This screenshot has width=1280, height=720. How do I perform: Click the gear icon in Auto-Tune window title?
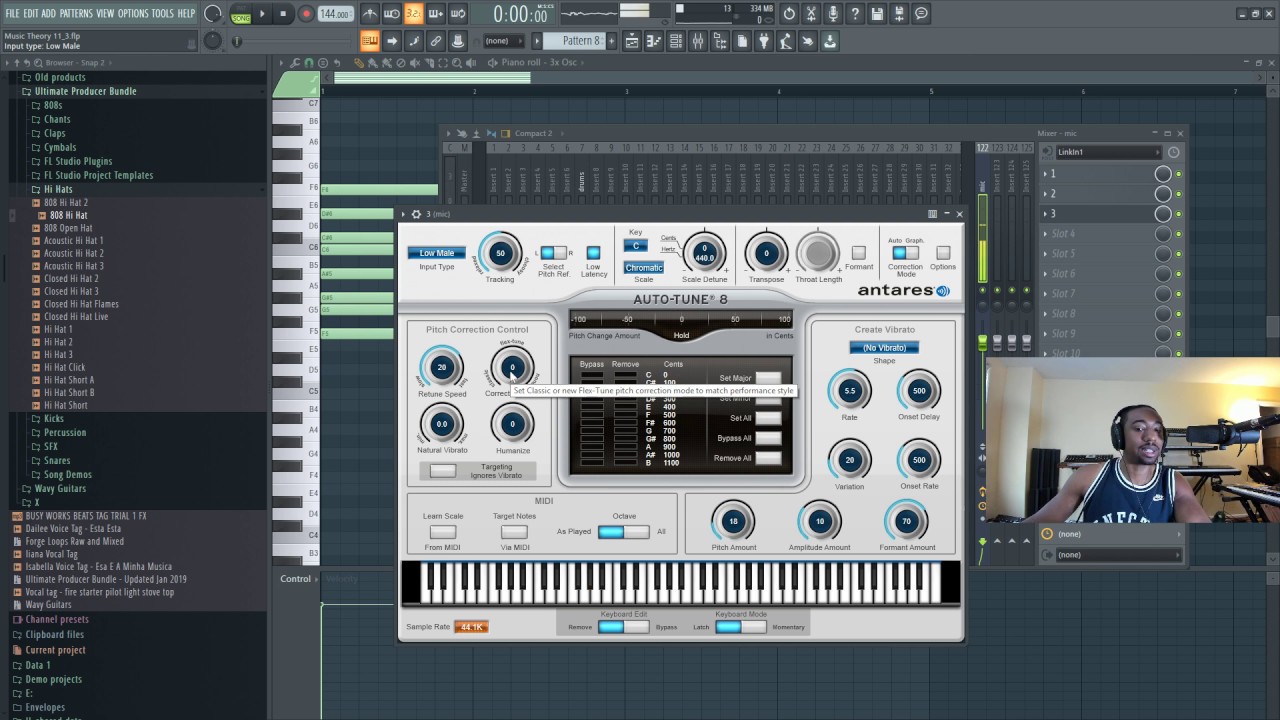(416, 214)
